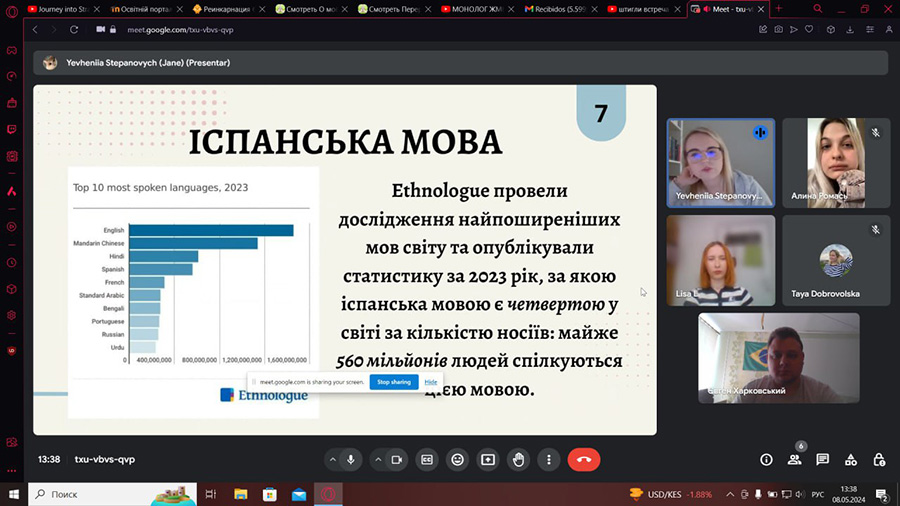900x506 pixels.
Task: Turn off the camera in Meet toolbar
Action: click(x=397, y=460)
